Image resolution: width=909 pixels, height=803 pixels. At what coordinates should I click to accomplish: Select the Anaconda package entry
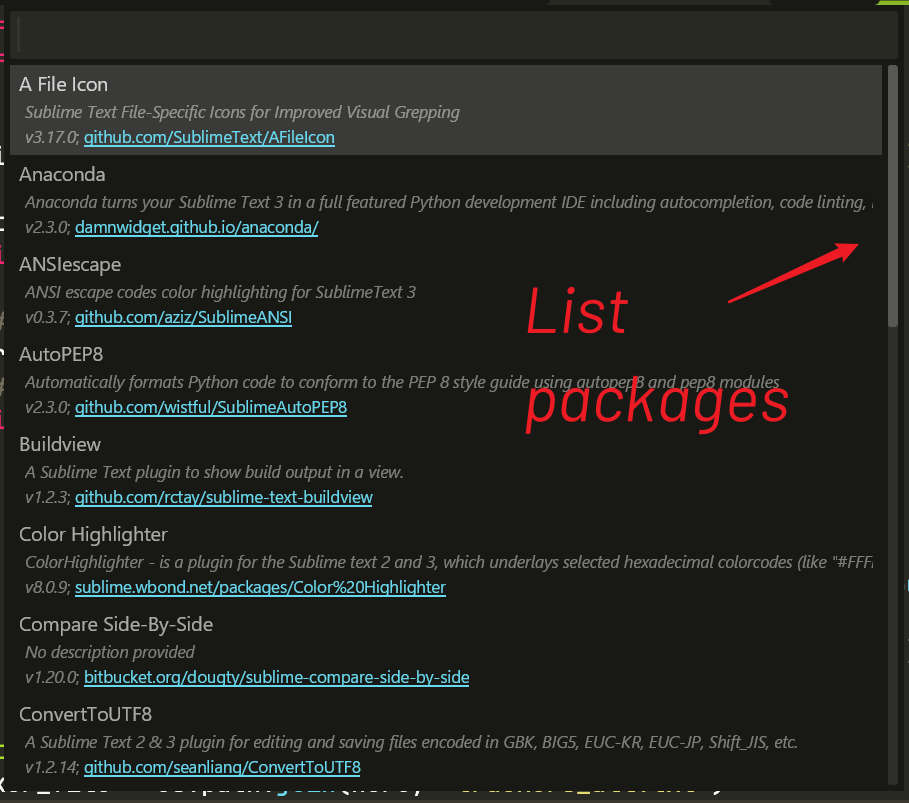click(62, 175)
